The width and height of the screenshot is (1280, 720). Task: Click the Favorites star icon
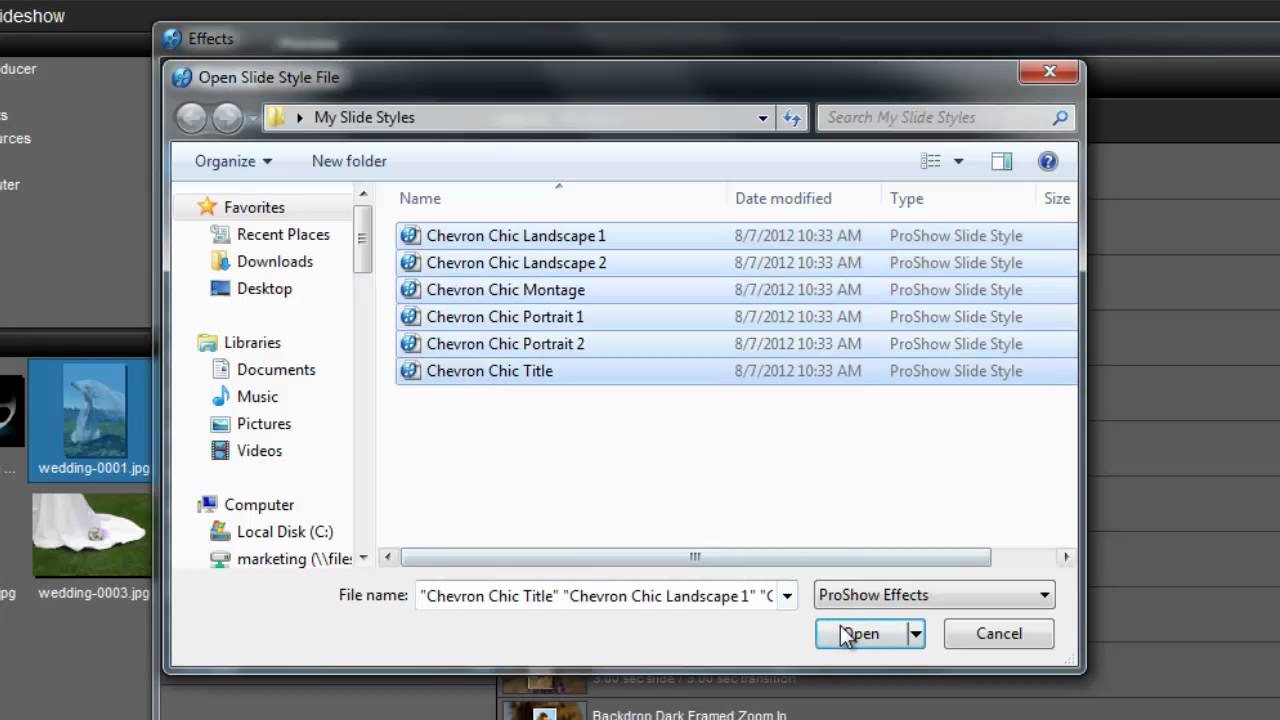pyautogui.click(x=207, y=207)
